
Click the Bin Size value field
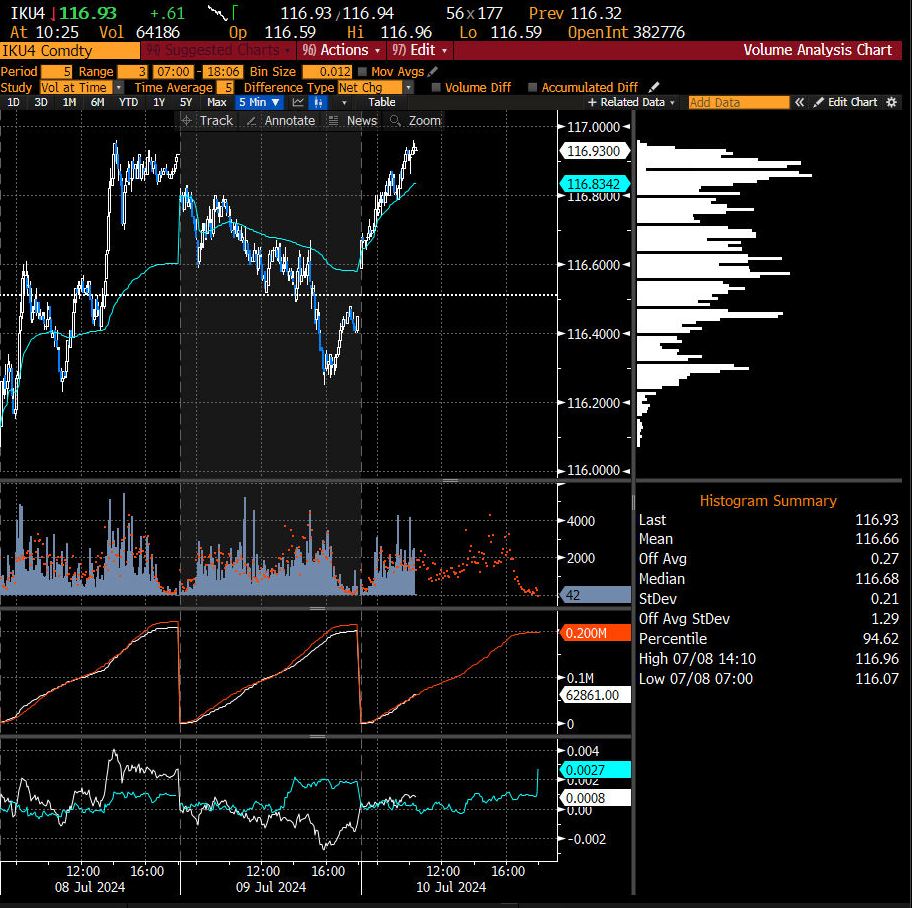[326, 72]
